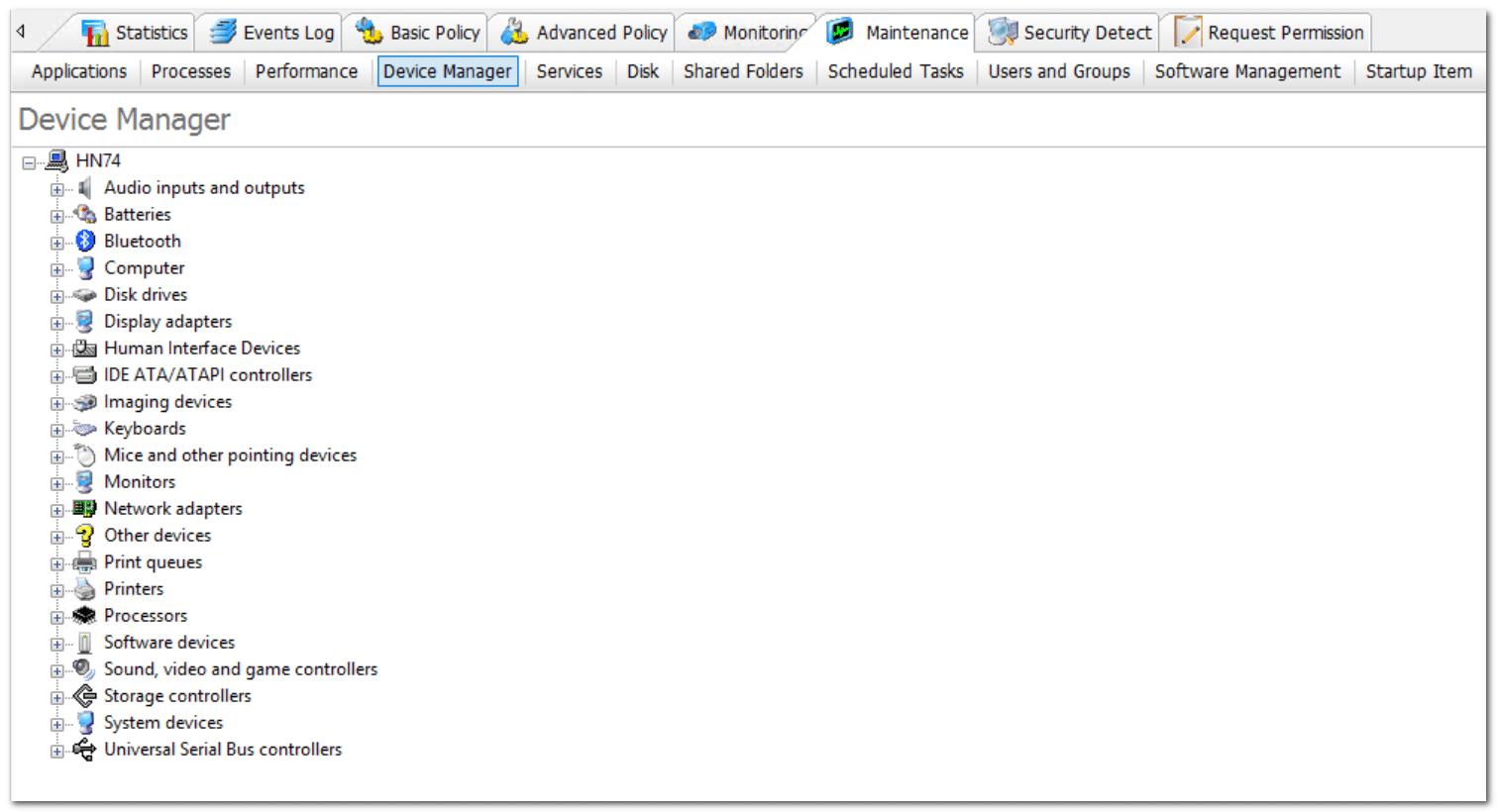The height and width of the screenshot is (812, 1497).
Task: Select the Print queues tree item
Action: point(153,561)
